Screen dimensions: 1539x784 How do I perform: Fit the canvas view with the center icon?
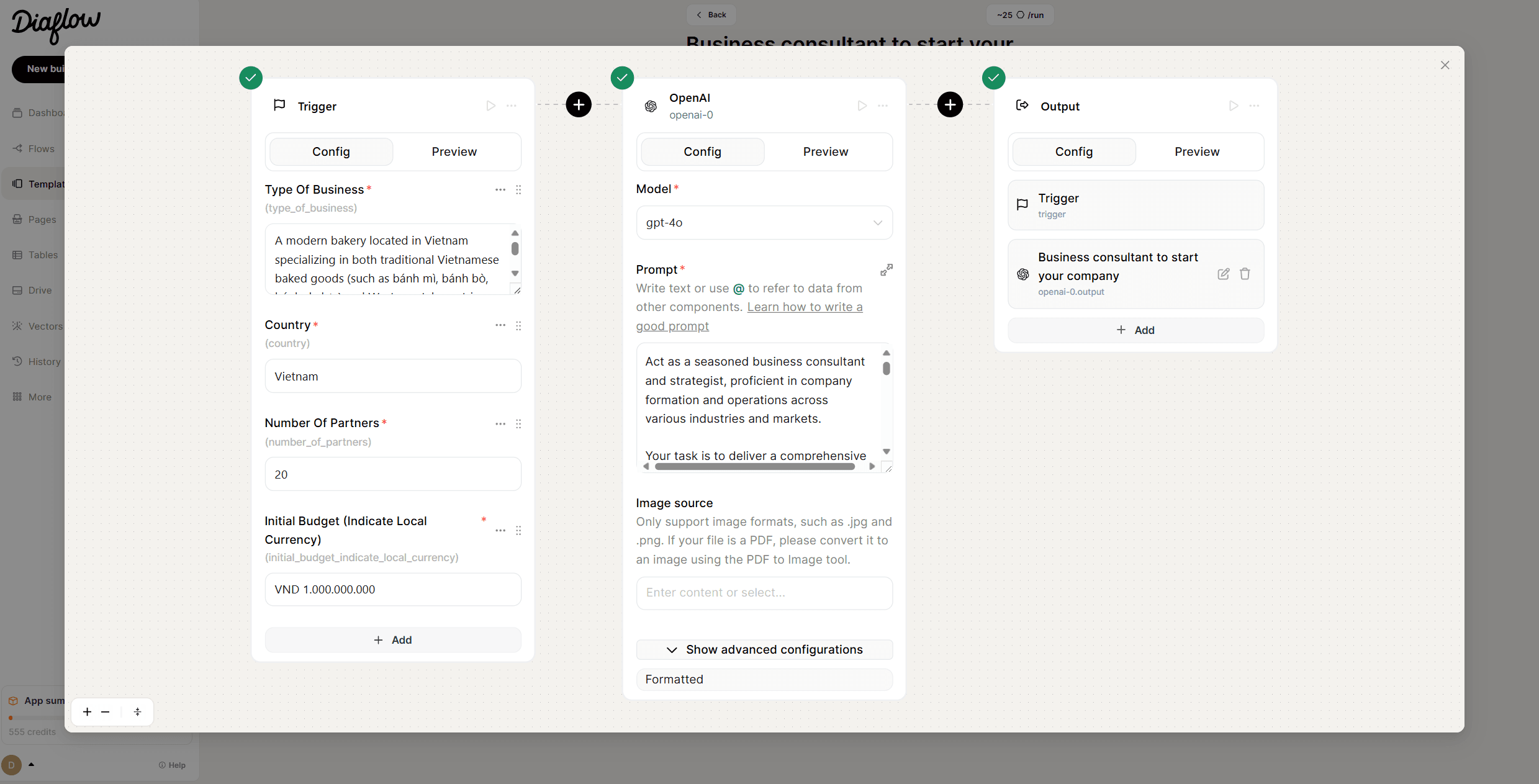pyautogui.click(x=137, y=712)
